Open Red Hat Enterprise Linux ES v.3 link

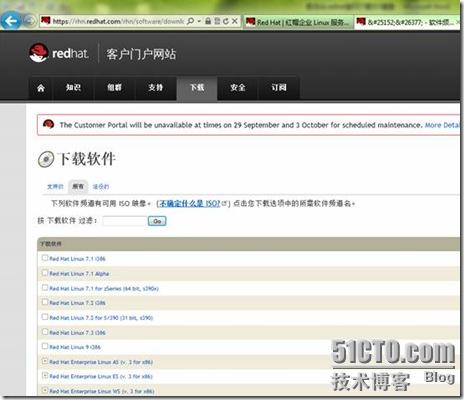[101, 377]
